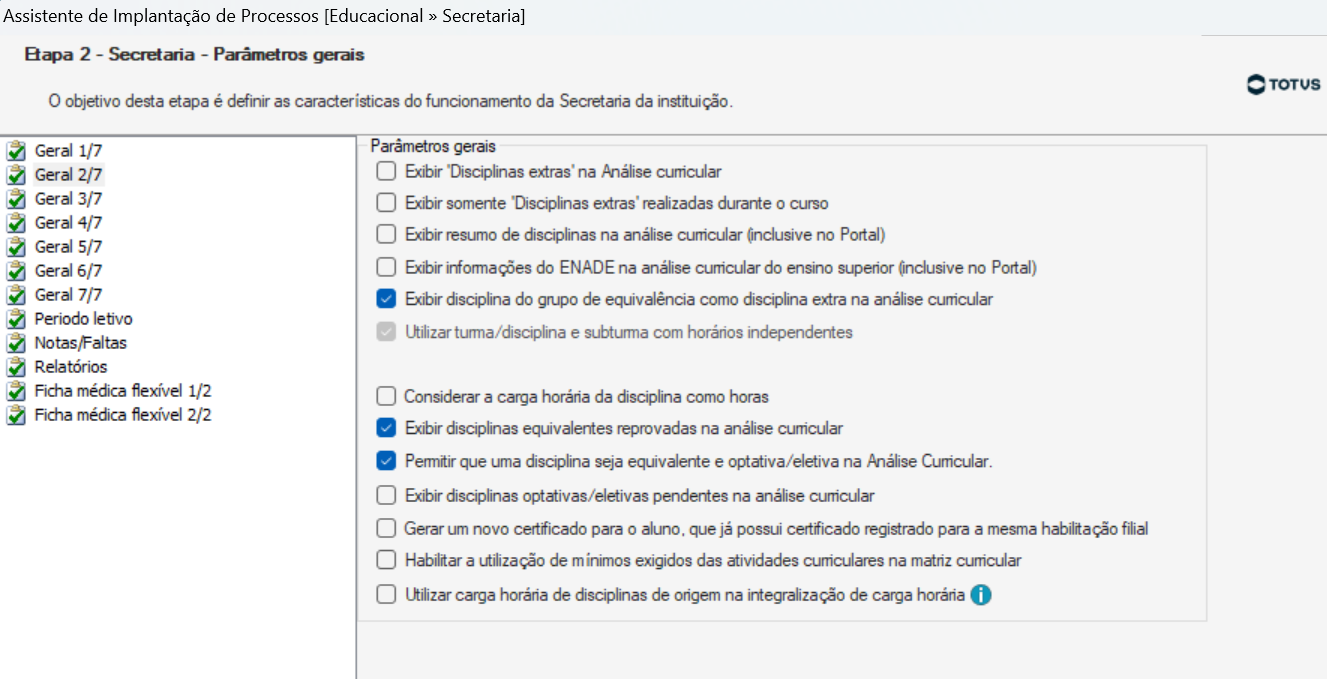Viewport: 1327px width, 679px height.
Task: Tick Considerar a carga horária como horas
Action: coord(386,396)
